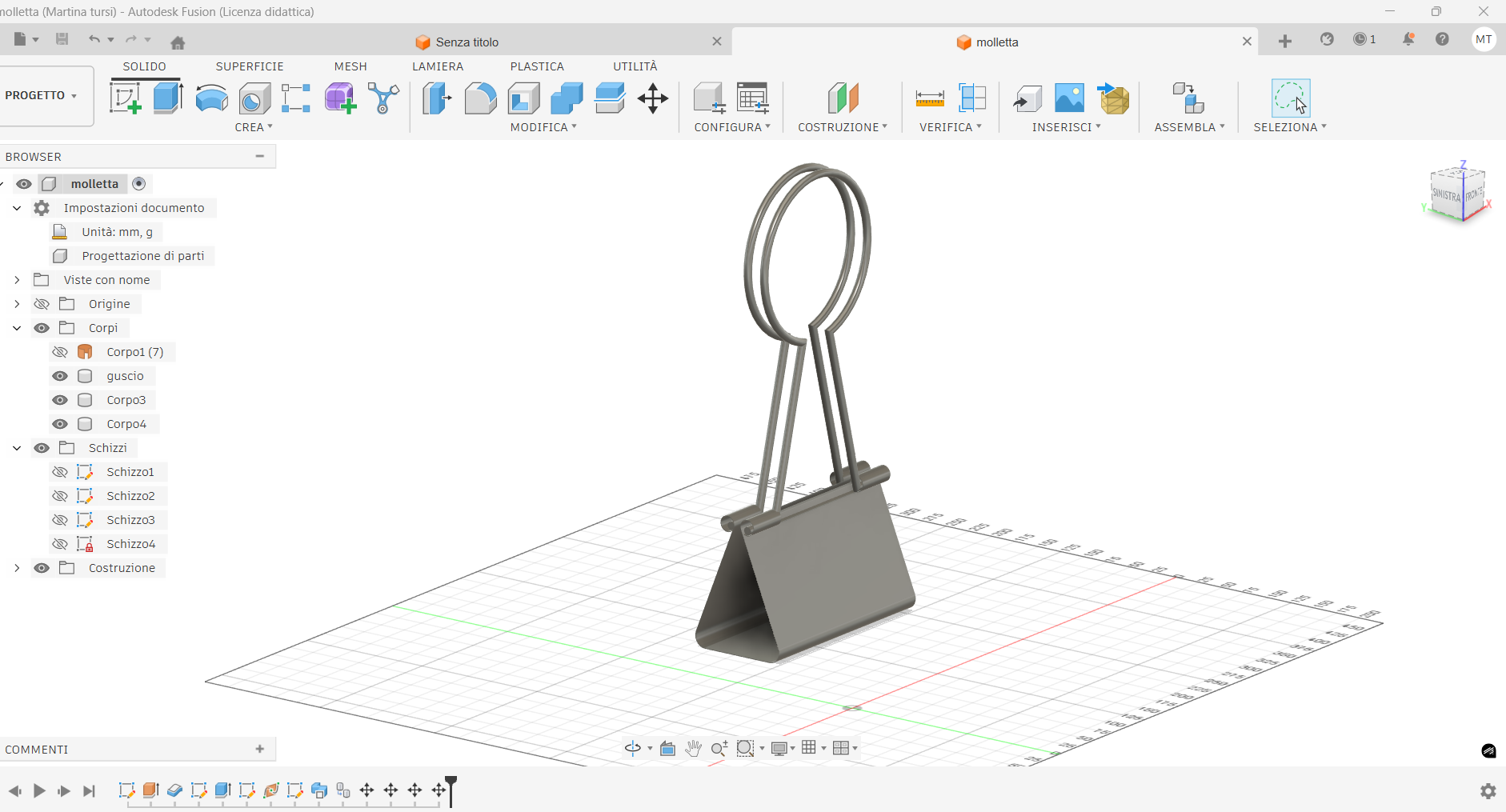Click the Insert Mesh icon
The height and width of the screenshot is (812, 1506).
1113,98
